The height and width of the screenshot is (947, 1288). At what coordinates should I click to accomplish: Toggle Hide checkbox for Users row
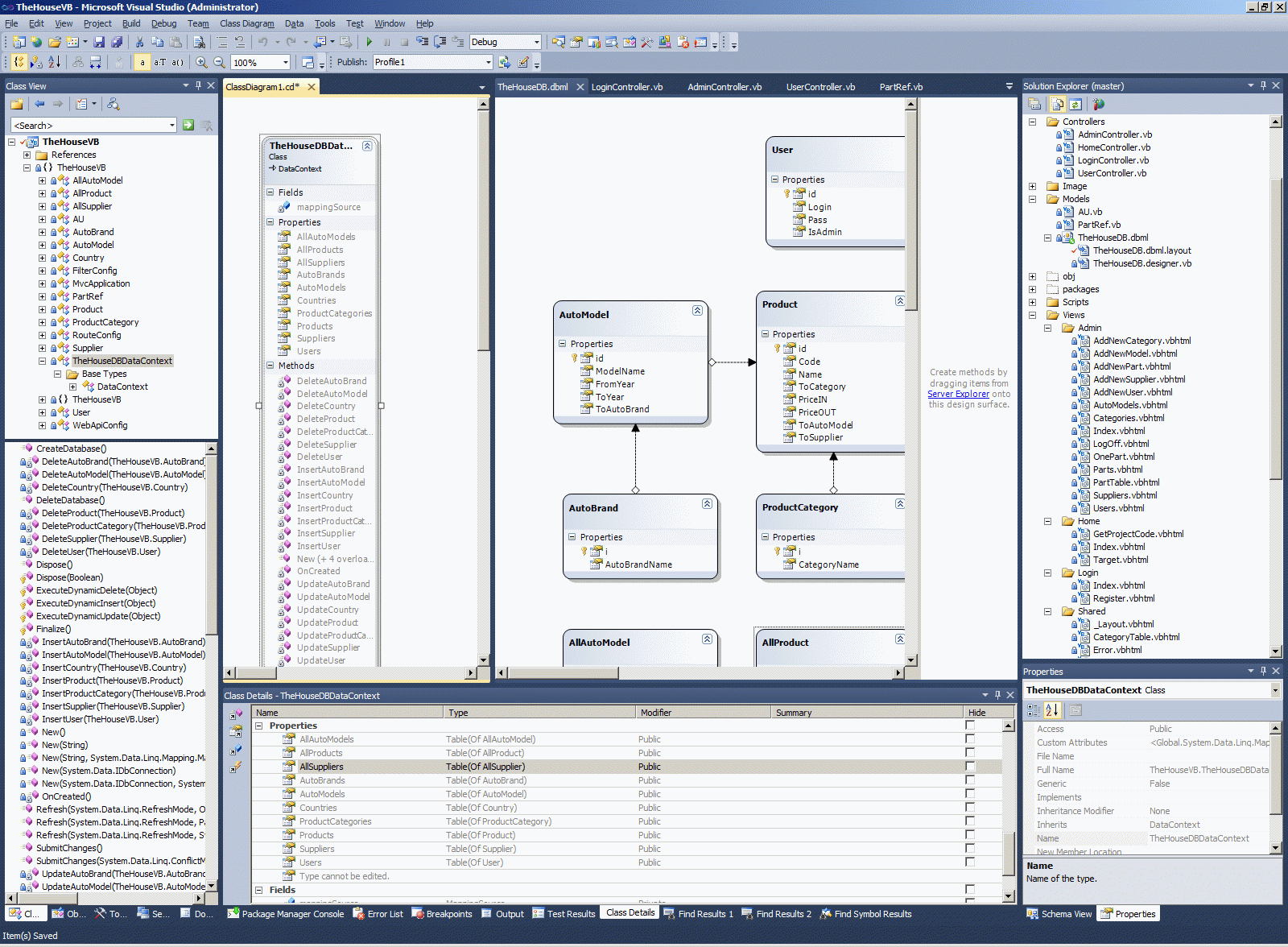pyautogui.click(x=970, y=862)
